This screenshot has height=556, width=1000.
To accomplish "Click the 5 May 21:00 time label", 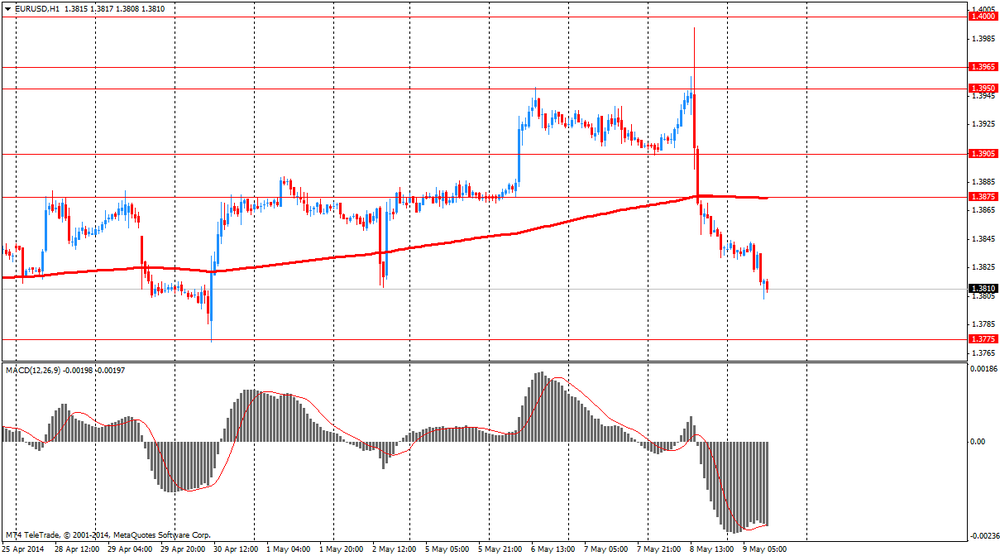I will click(x=500, y=549).
